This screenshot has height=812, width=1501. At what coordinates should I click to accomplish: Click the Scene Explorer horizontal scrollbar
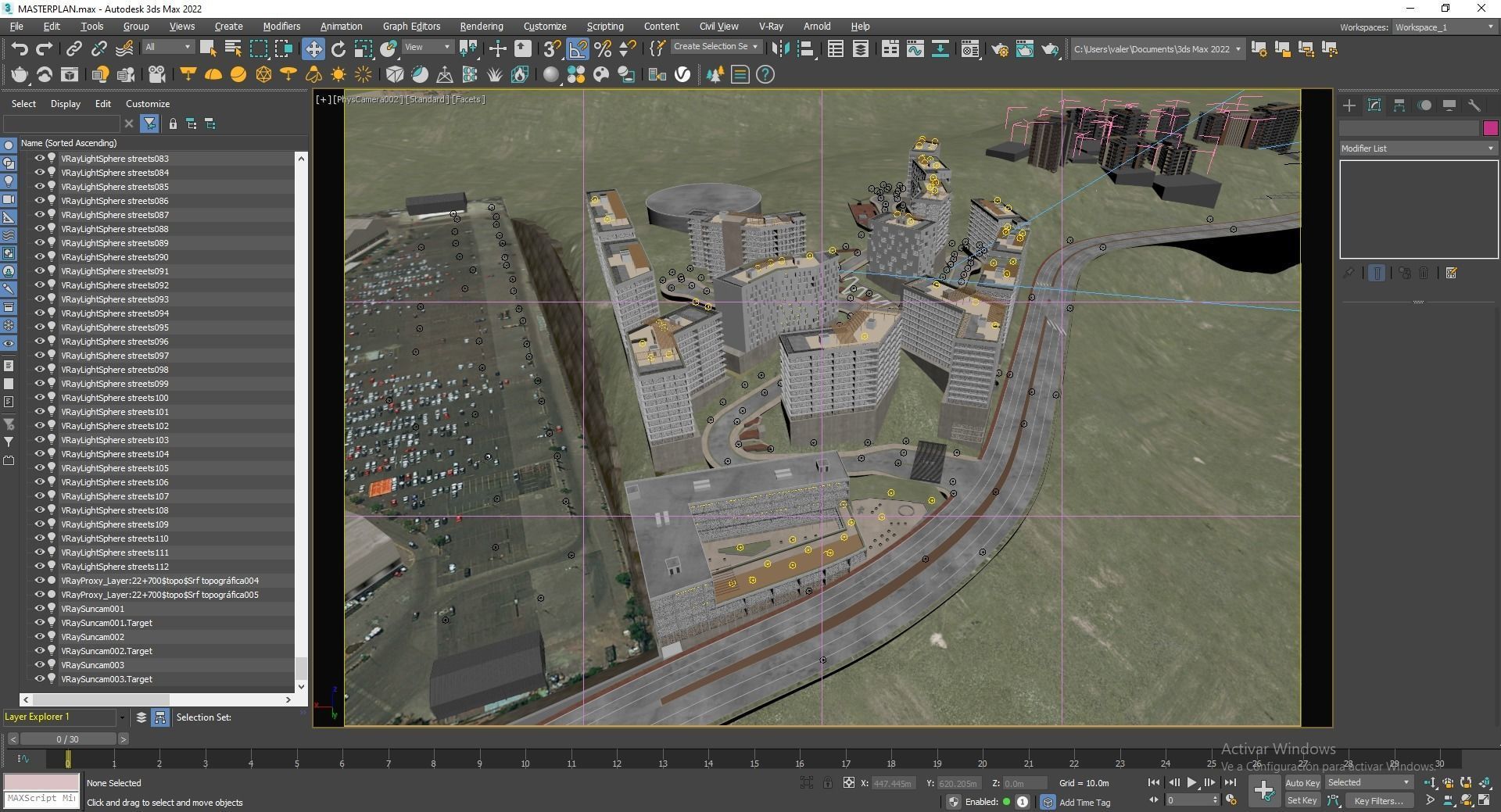[x=100, y=699]
